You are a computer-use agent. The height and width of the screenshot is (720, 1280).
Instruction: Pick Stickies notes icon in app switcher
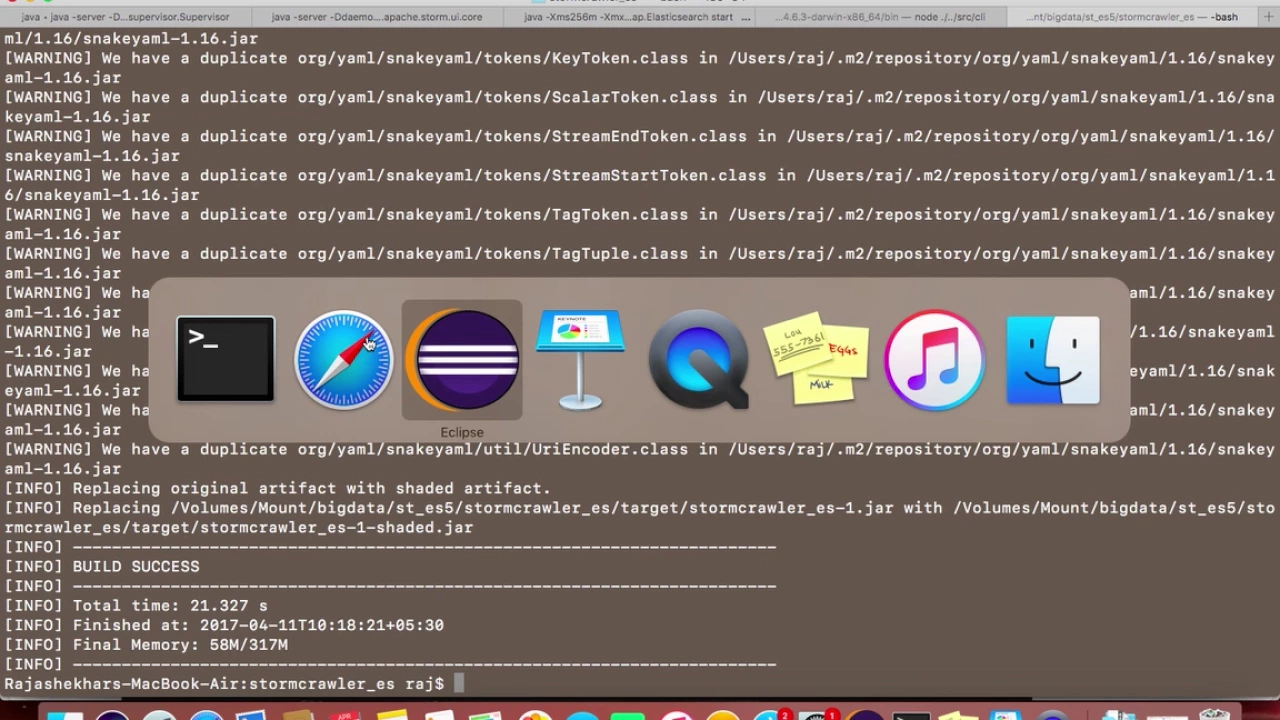[817, 360]
